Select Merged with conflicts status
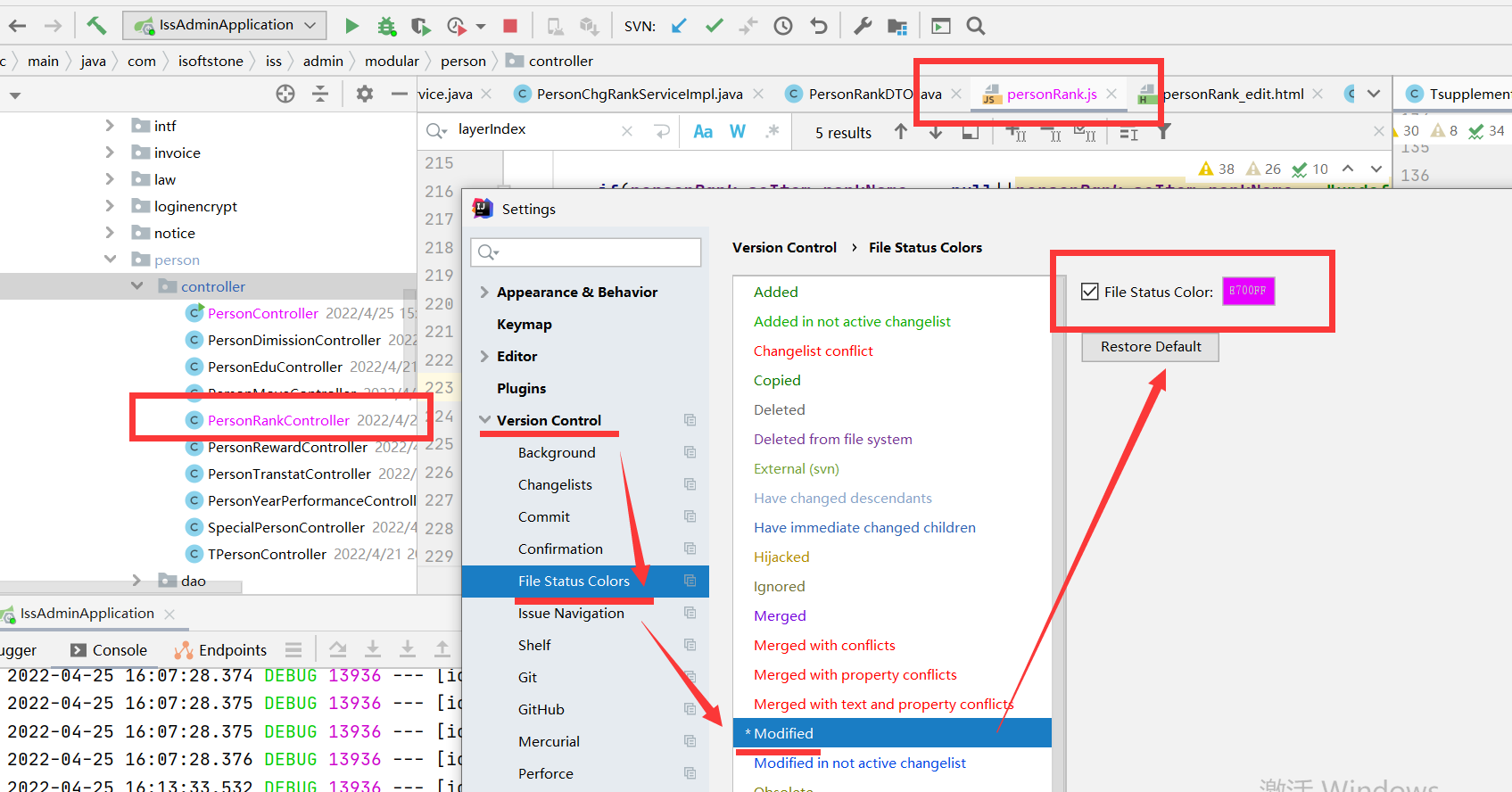1512x792 pixels. [x=824, y=646]
